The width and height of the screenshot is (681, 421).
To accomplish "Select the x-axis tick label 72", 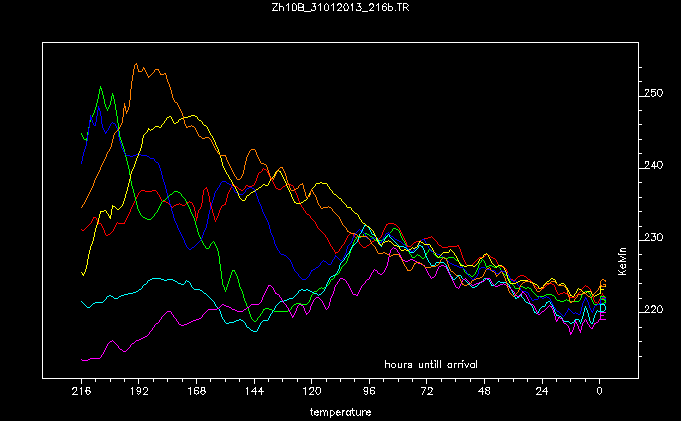I will 427,391.
